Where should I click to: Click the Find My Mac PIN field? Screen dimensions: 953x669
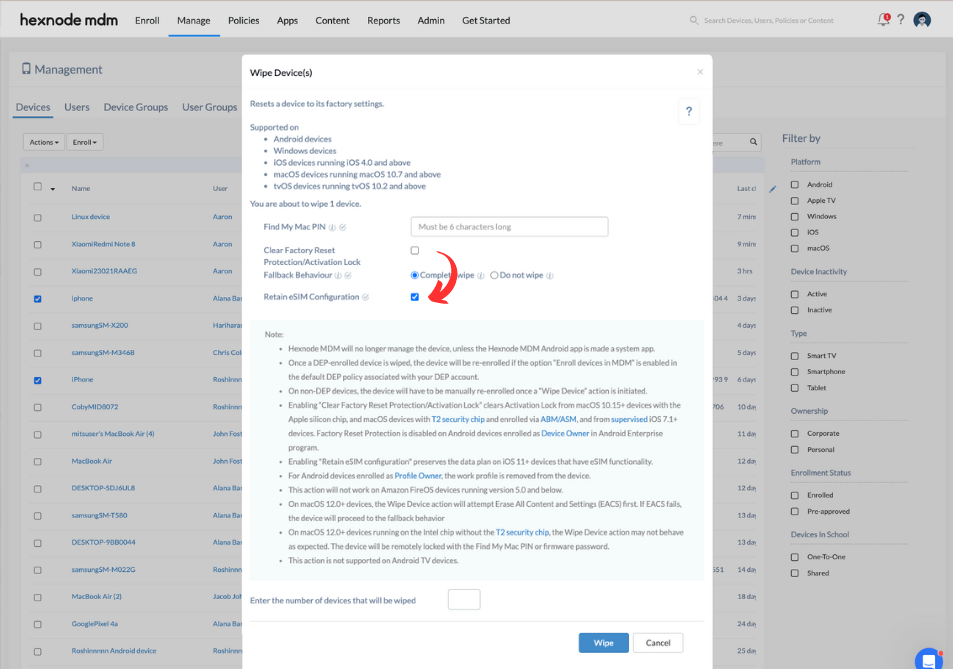[x=509, y=227]
